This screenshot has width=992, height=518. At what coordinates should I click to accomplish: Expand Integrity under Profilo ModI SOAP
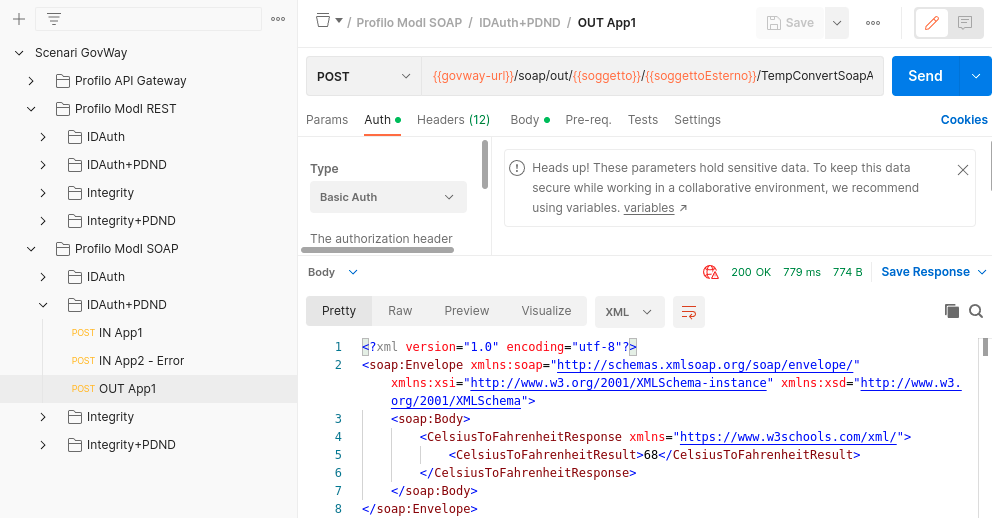tap(43, 417)
